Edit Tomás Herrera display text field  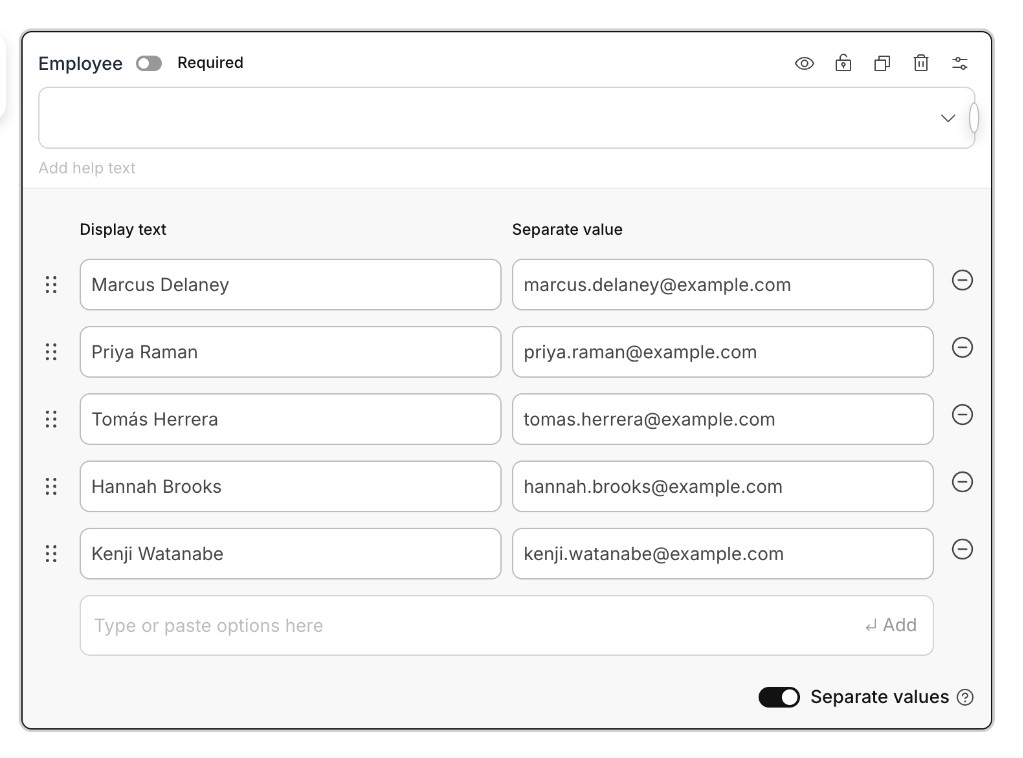(291, 419)
